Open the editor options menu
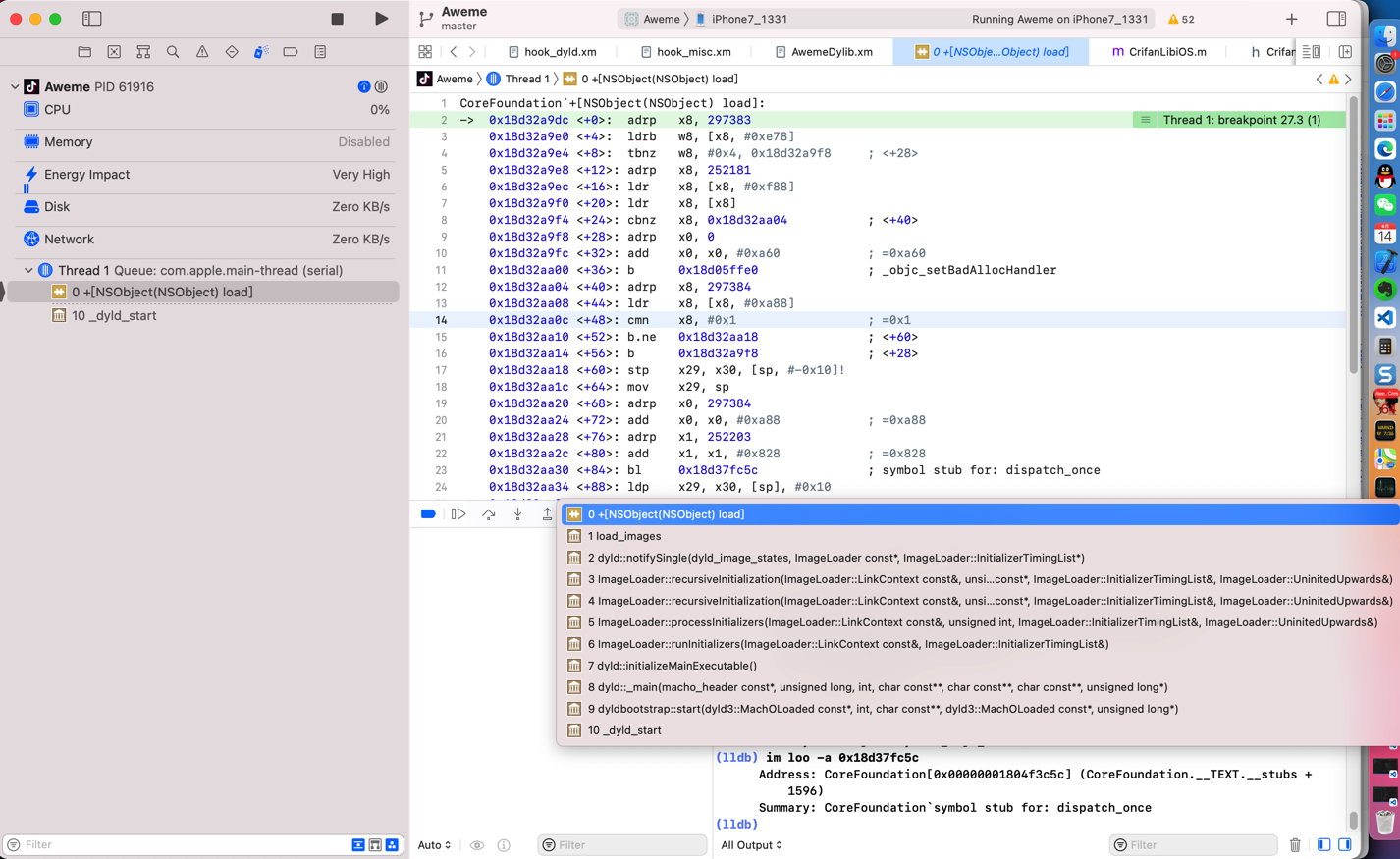Screen dimensions: 1400x859 (x=1311, y=52)
